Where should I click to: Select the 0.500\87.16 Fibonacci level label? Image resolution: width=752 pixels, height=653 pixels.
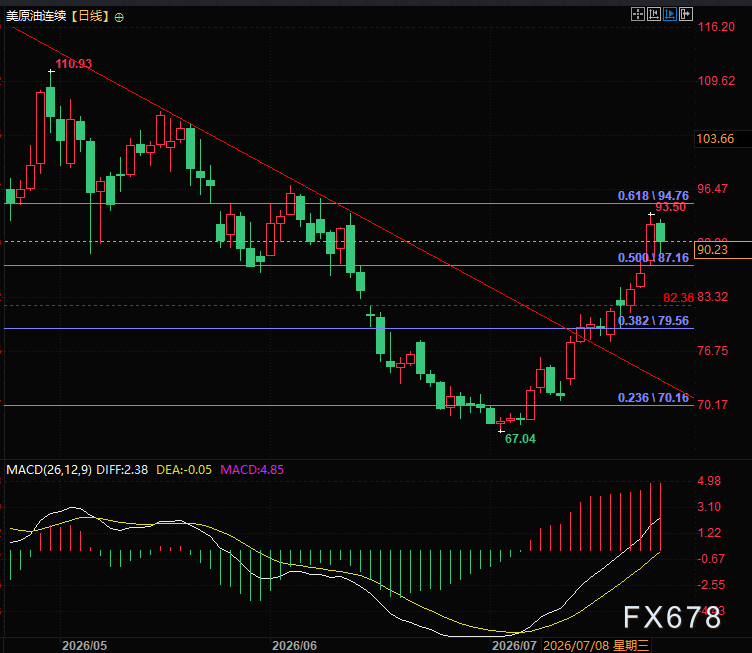[653, 258]
